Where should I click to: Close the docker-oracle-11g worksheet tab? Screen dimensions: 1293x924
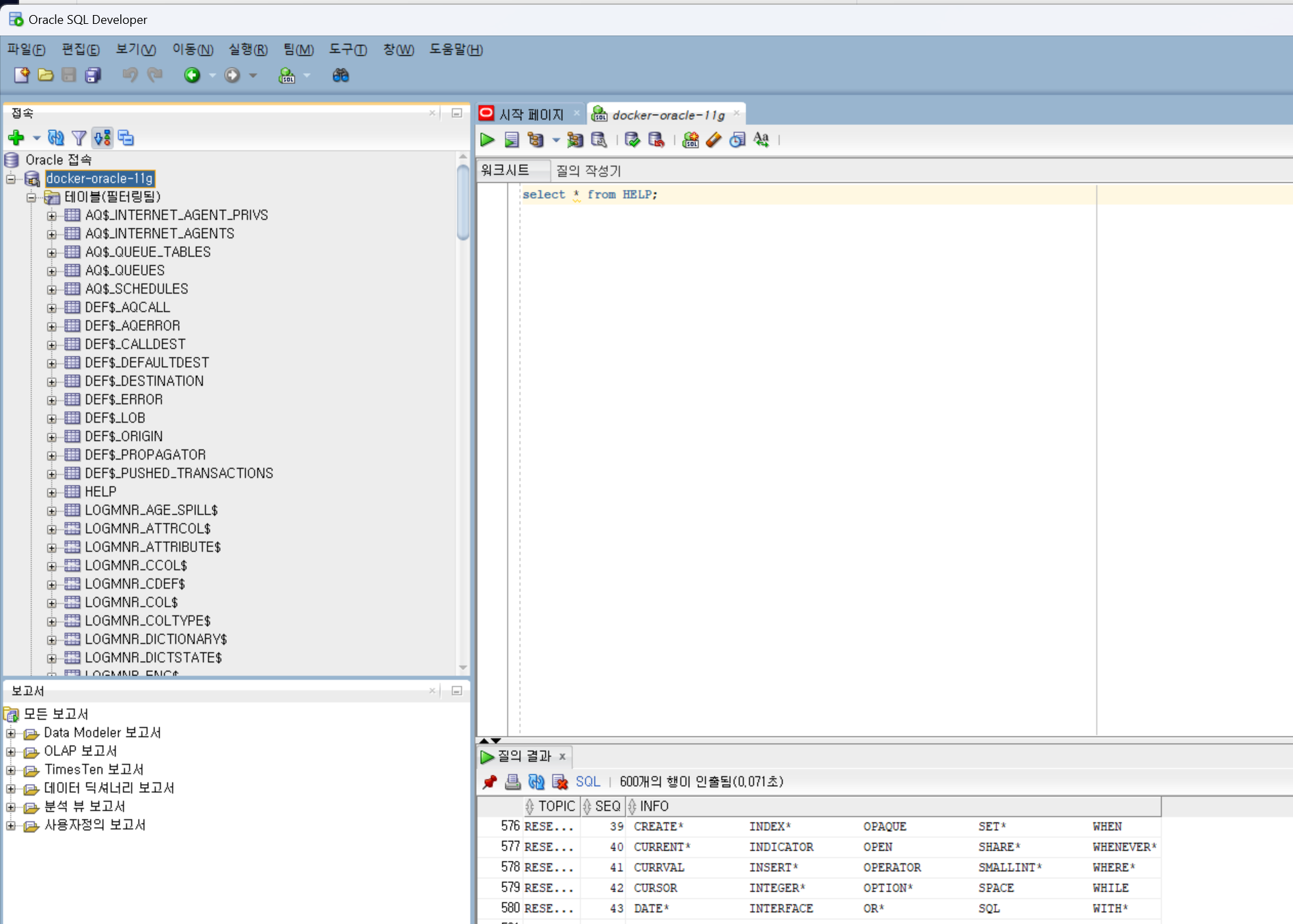pyautogui.click(x=736, y=113)
